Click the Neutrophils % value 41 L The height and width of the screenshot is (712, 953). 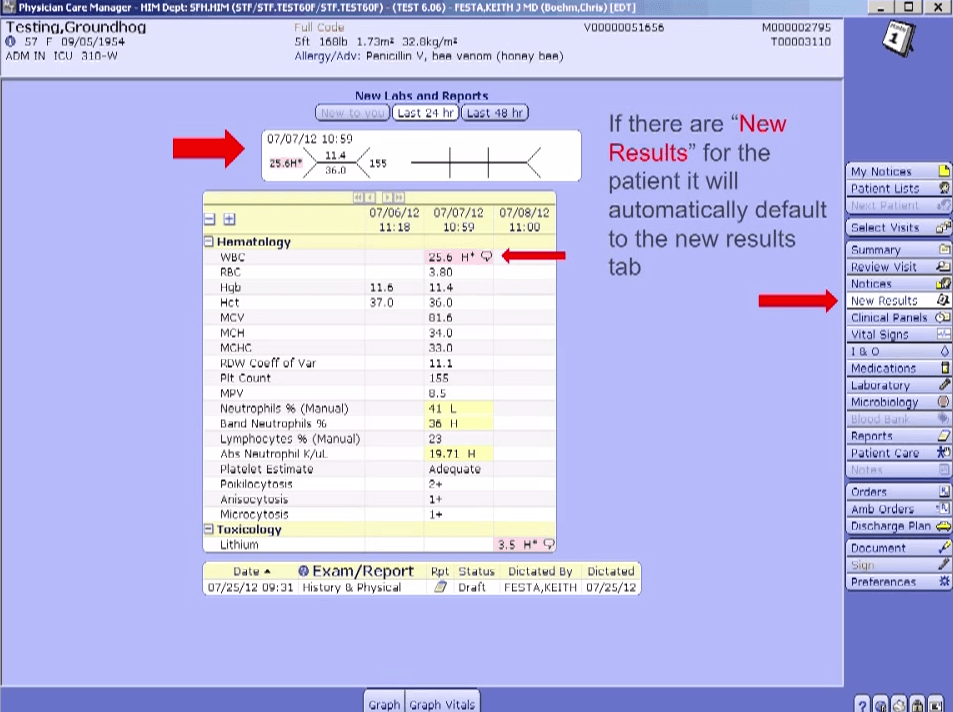click(442, 408)
